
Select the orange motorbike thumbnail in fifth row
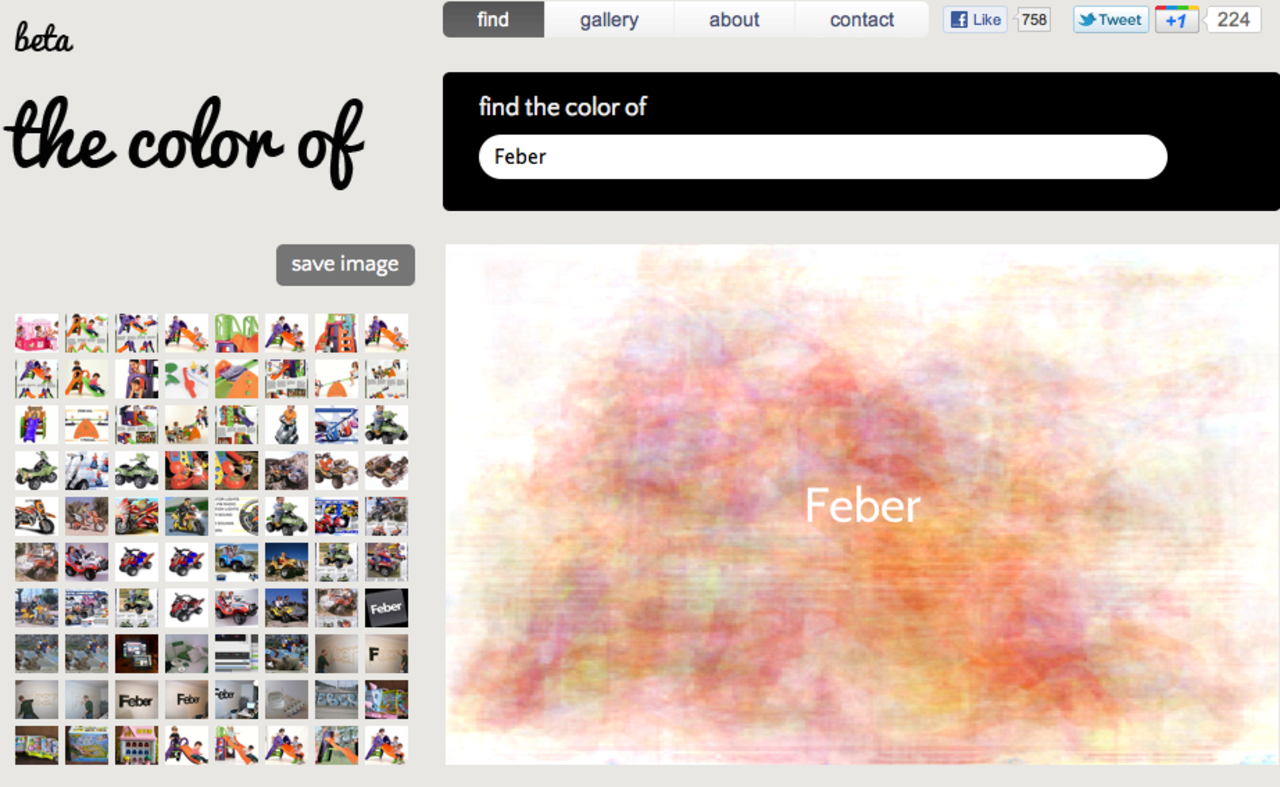click(x=36, y=516)
